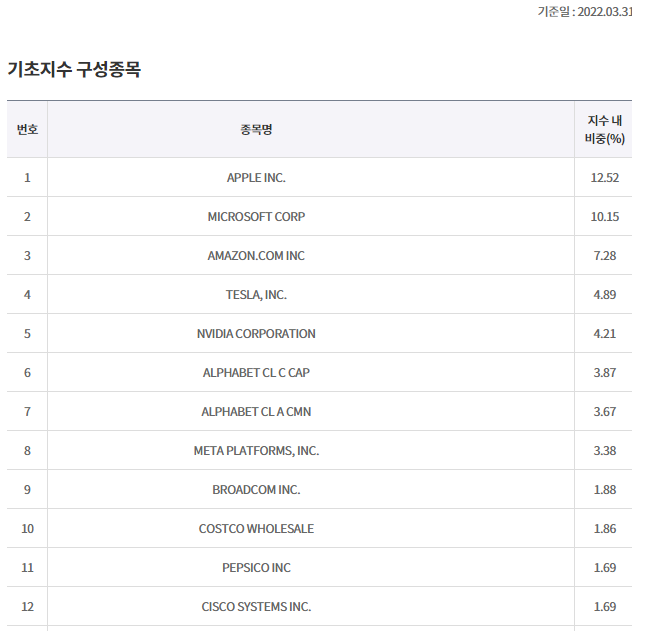Click the 3.38 weight value for Meta
This screenshot has width=659, height=644.
(x=605, y=451)
